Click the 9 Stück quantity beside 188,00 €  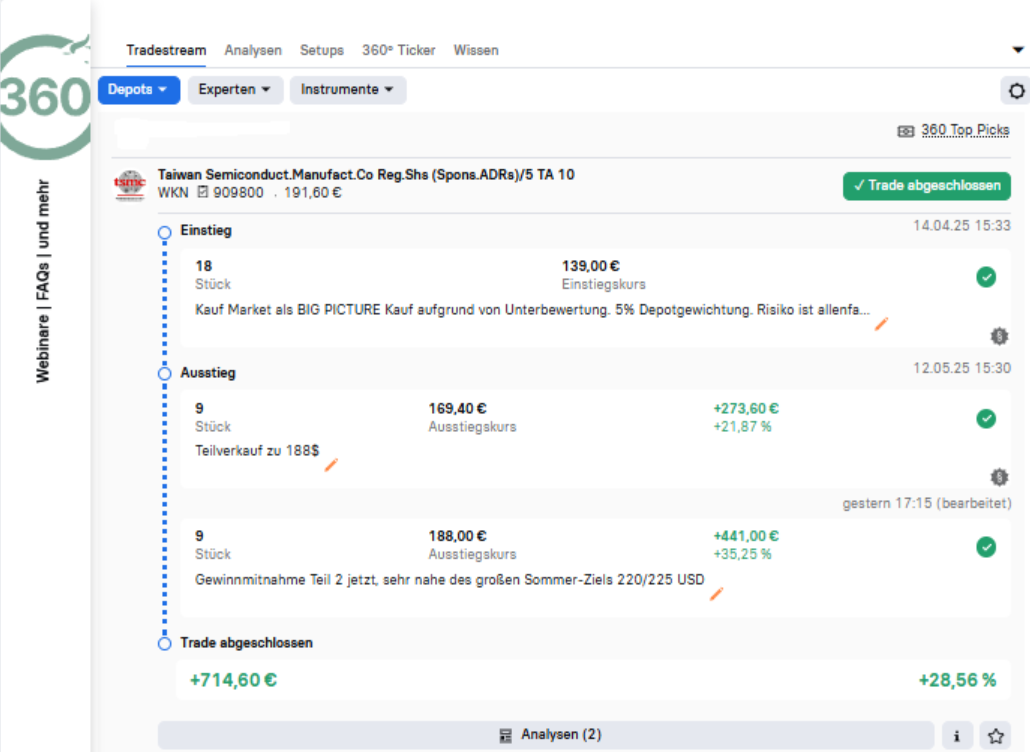pyautogui.click(x=213, y=544)
